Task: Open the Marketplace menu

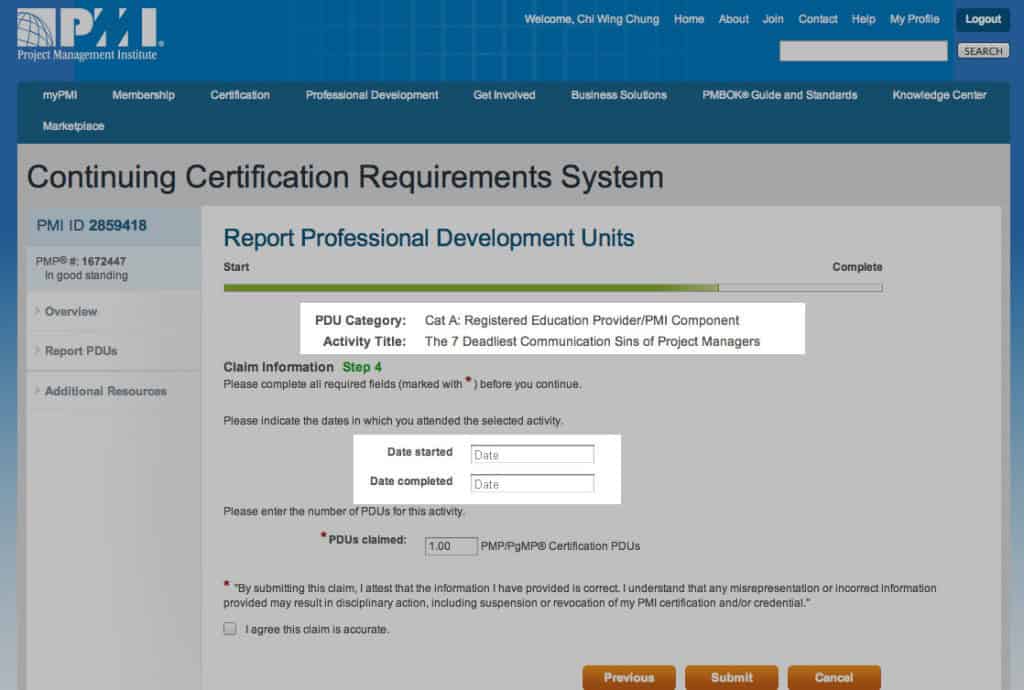Action: (73, 126)
